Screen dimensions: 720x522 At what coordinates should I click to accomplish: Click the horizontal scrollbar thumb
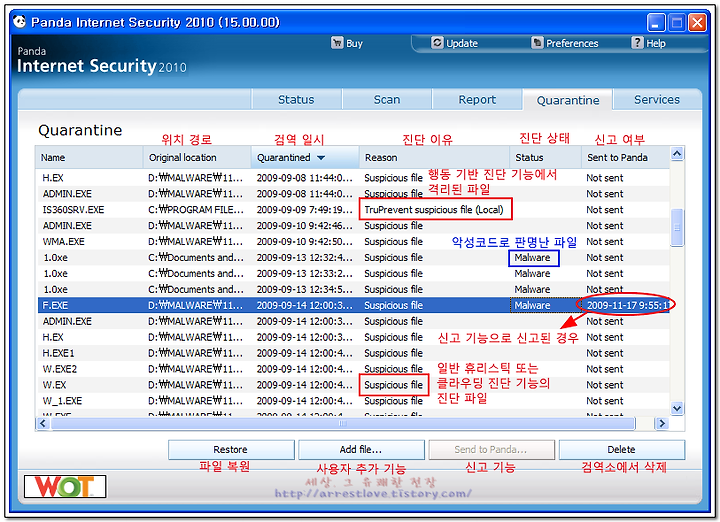pos(343,423)
